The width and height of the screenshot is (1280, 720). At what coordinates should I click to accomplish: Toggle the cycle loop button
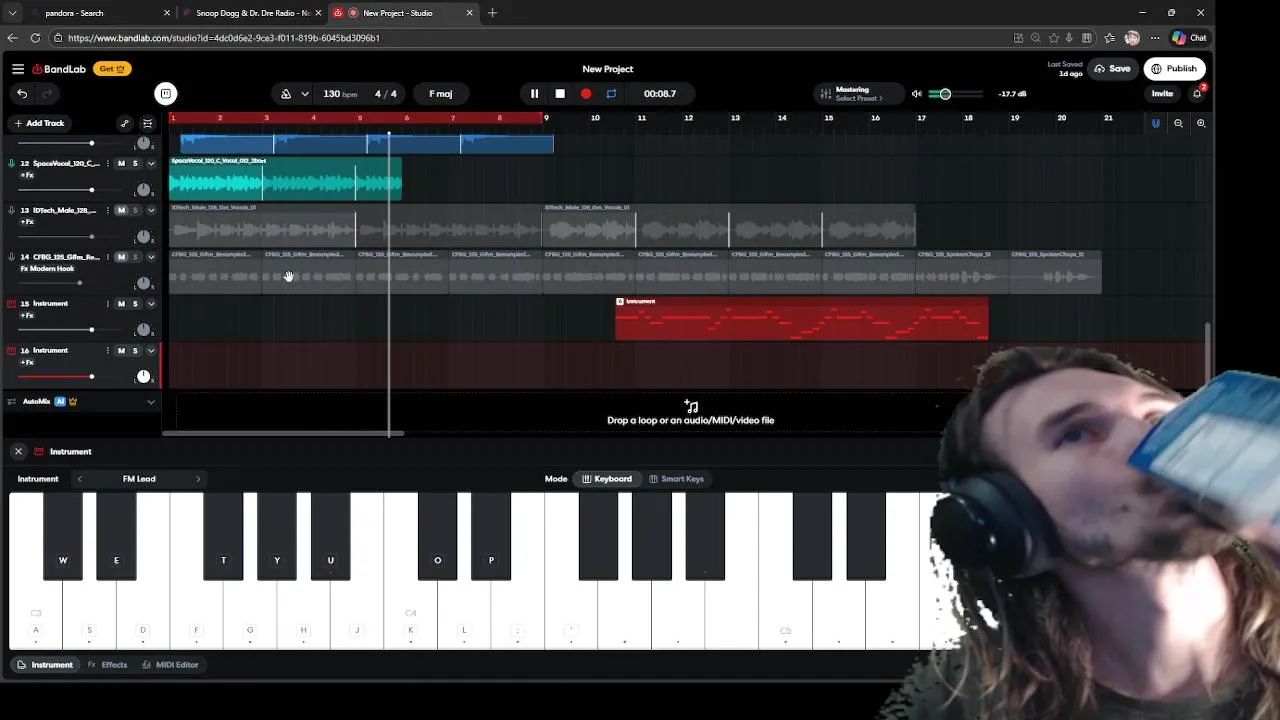[611, 94]
